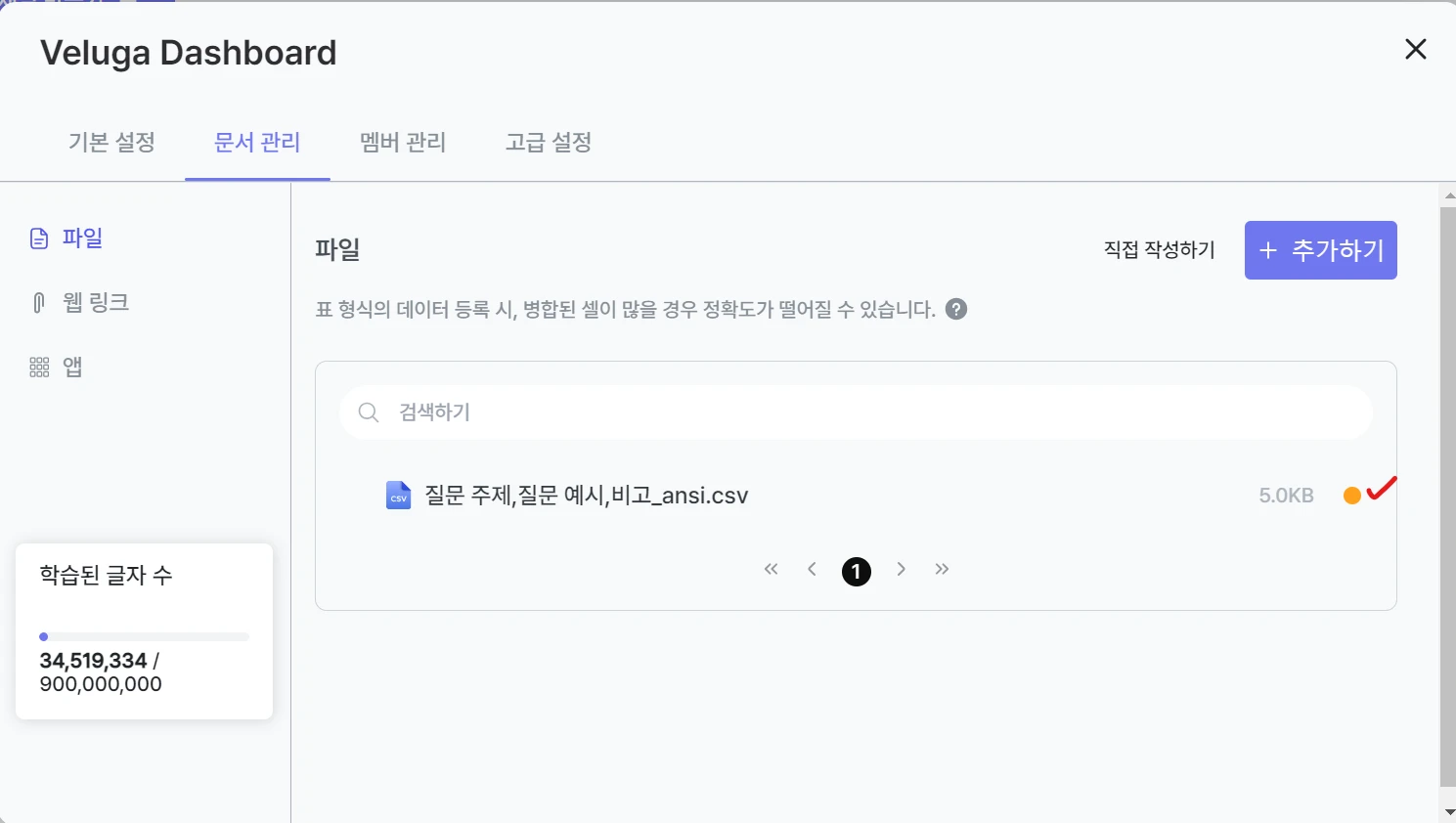Image resolution: width=1456 pixels, height=823 pixels.
Task: Go to first page of file list
Action: pos(771,569)
